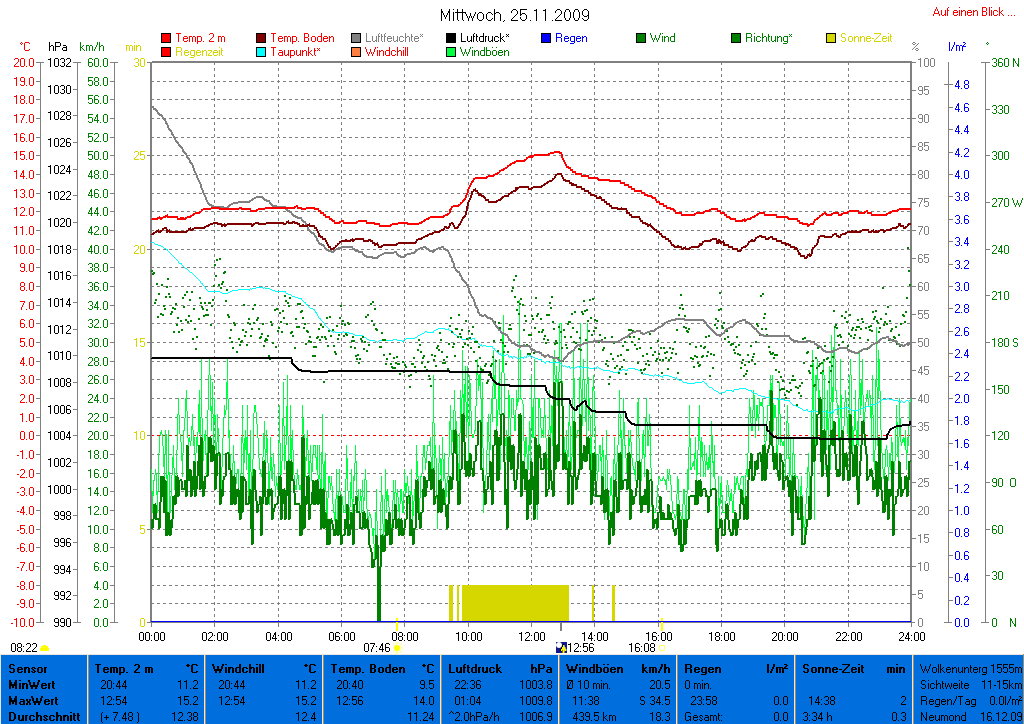
Task: Click the Wind legend label
Action: (x=662, y=38)
